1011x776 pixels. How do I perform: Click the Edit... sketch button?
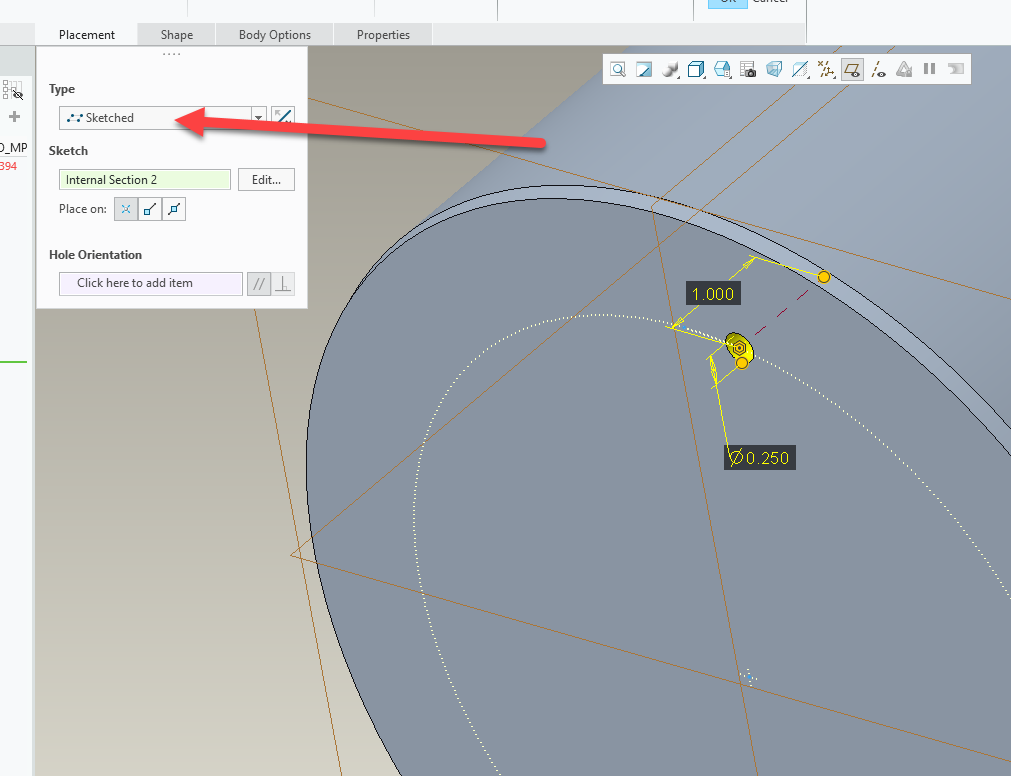tap(266, 180)
